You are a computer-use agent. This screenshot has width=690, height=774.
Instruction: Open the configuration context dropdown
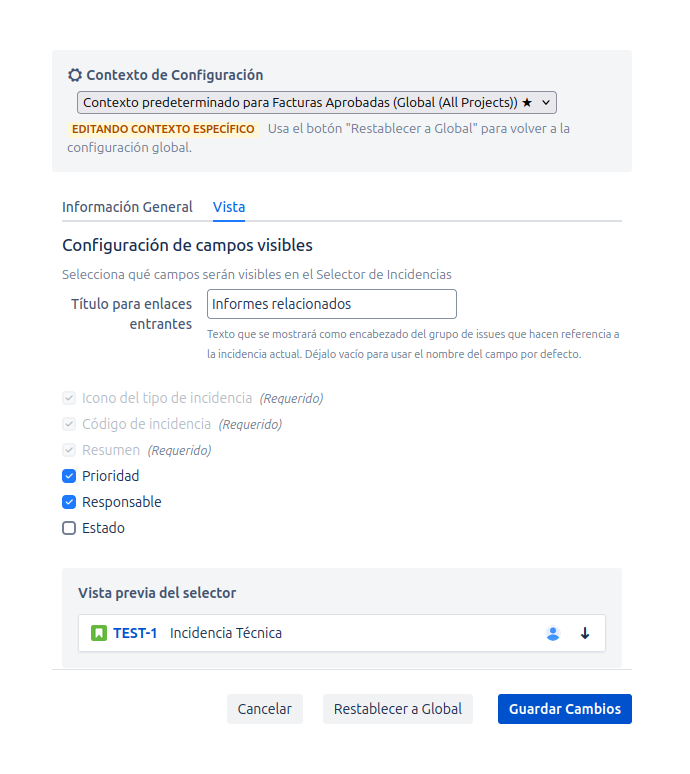coord(316,102)
